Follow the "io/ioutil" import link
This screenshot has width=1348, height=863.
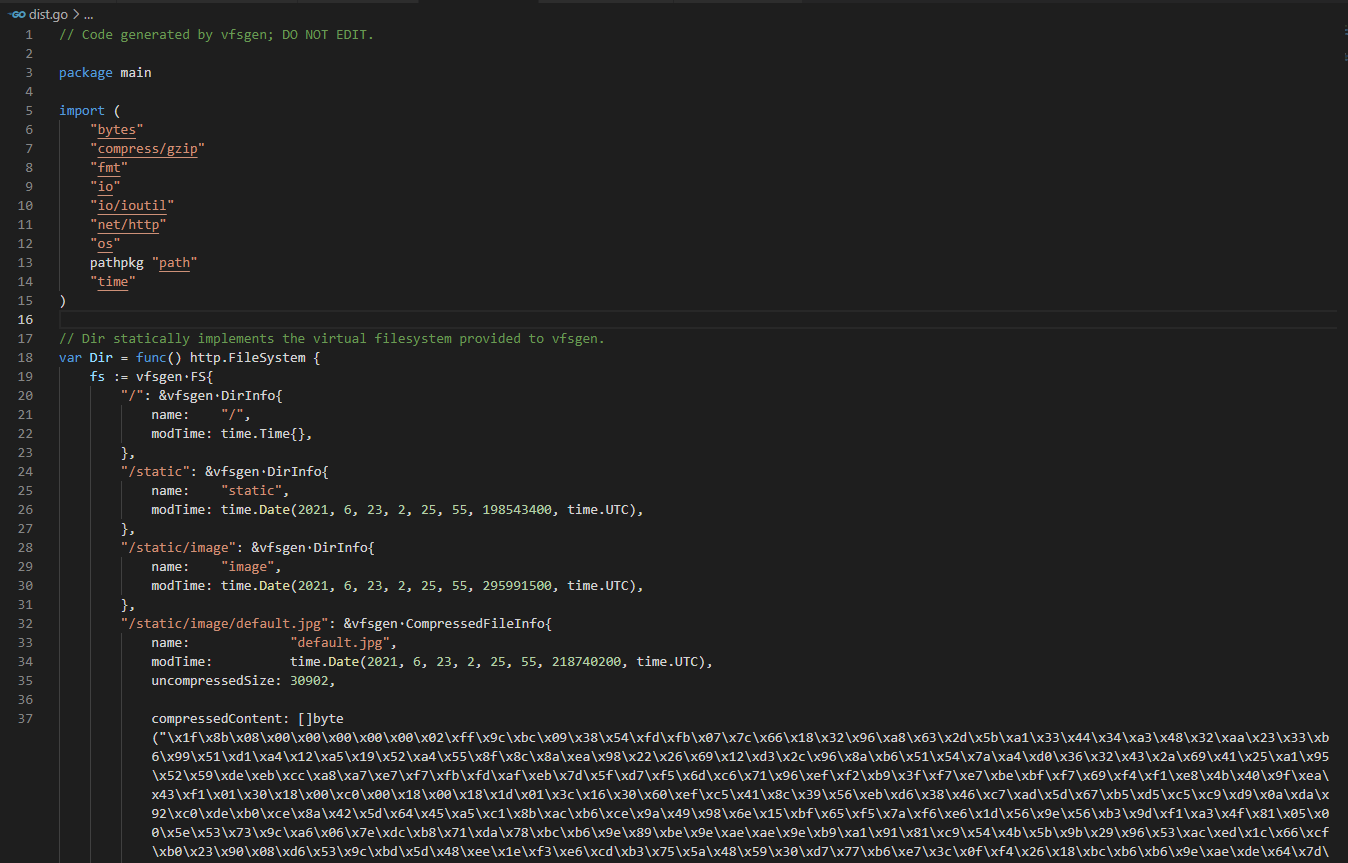coord(132,206)
